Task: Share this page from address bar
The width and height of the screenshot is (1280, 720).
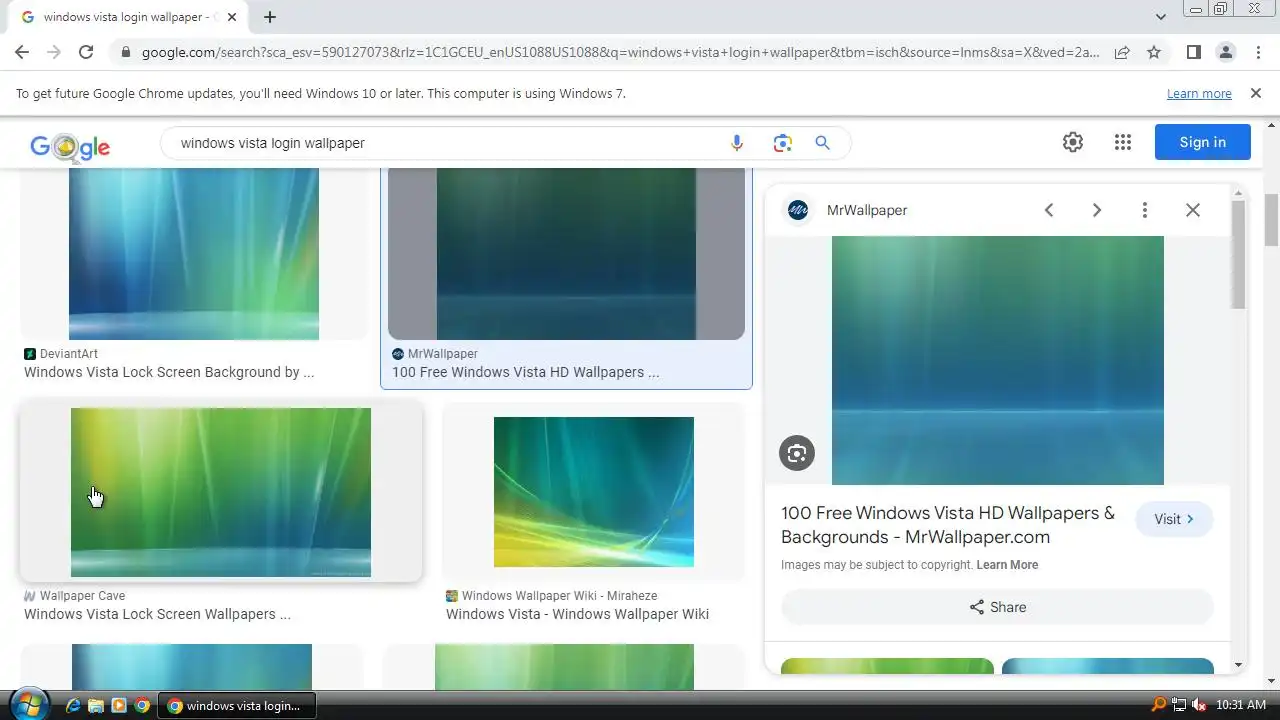Action: click(1122, 53)
